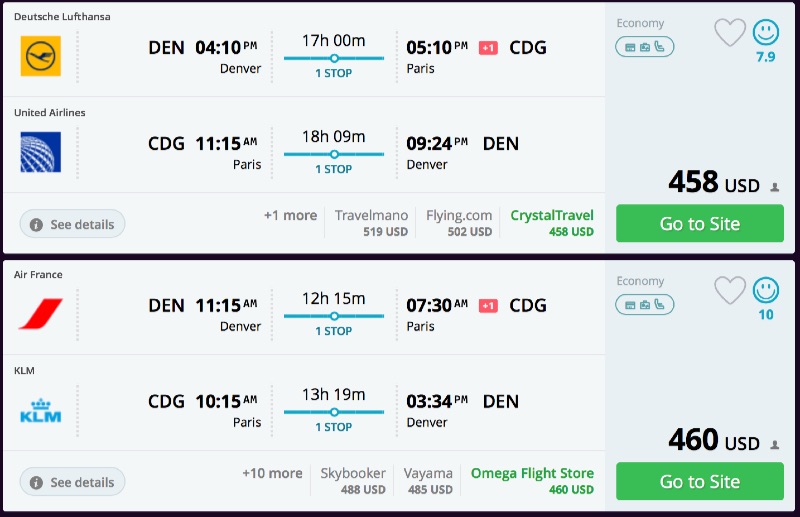This screenshot has width=800, height=517.
Task: Favorite the 458 USD Lufthansa flight
Action: pos(730,33)
